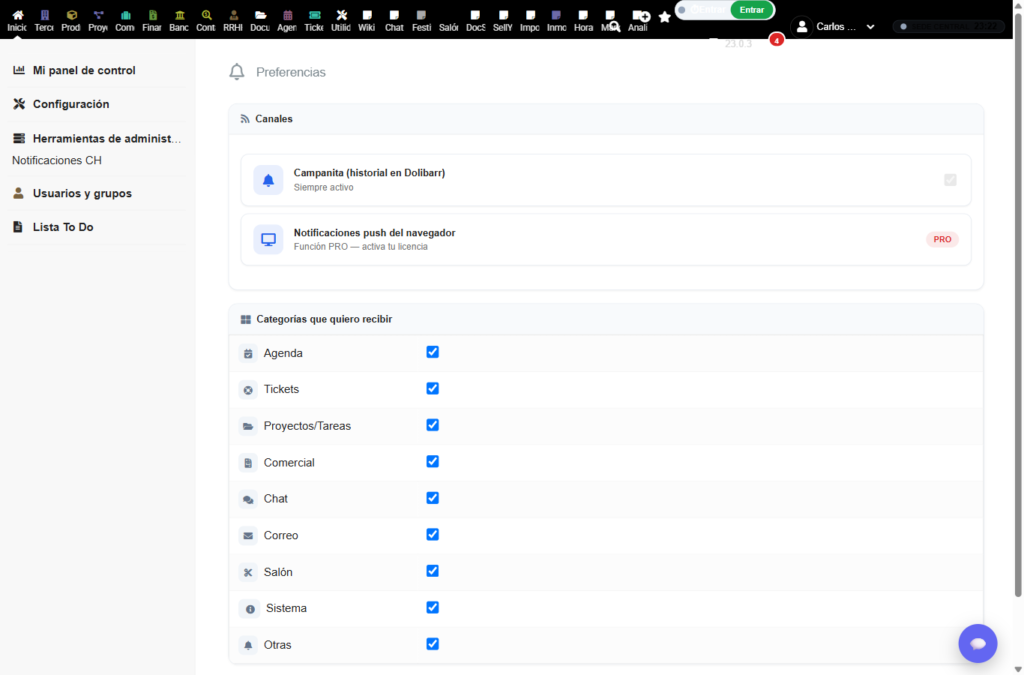
Task: Uncheck the Correo category checkbox
Action: pyautogui.click(x=432, y=535)
